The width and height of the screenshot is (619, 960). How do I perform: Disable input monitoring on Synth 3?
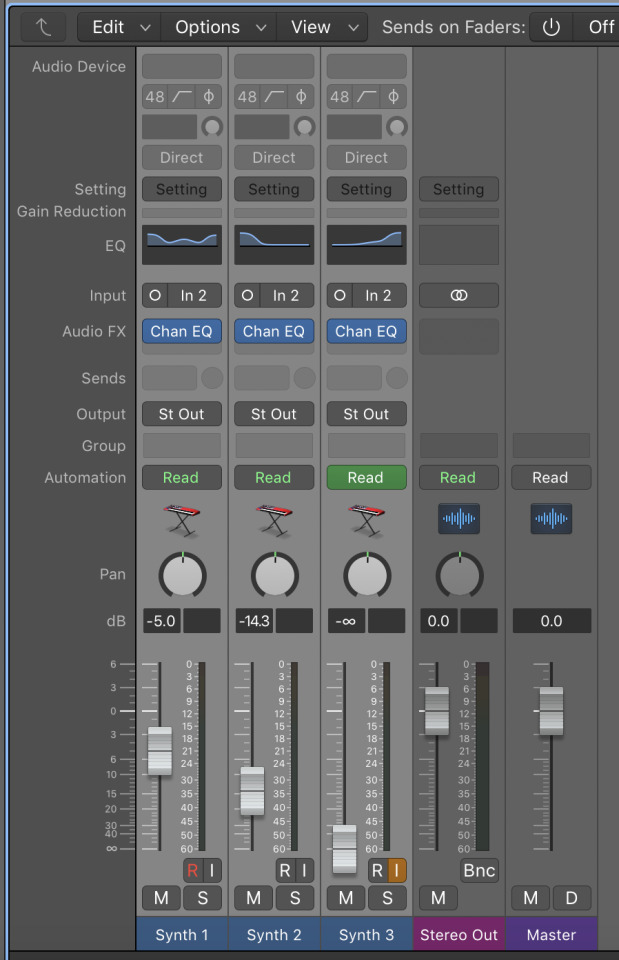(397, 870)
